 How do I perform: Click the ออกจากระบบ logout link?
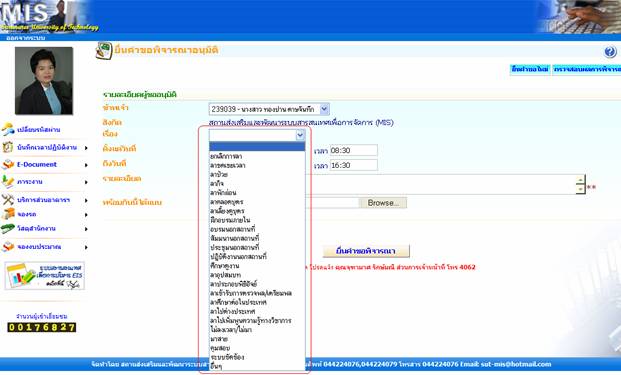(25, 38)
